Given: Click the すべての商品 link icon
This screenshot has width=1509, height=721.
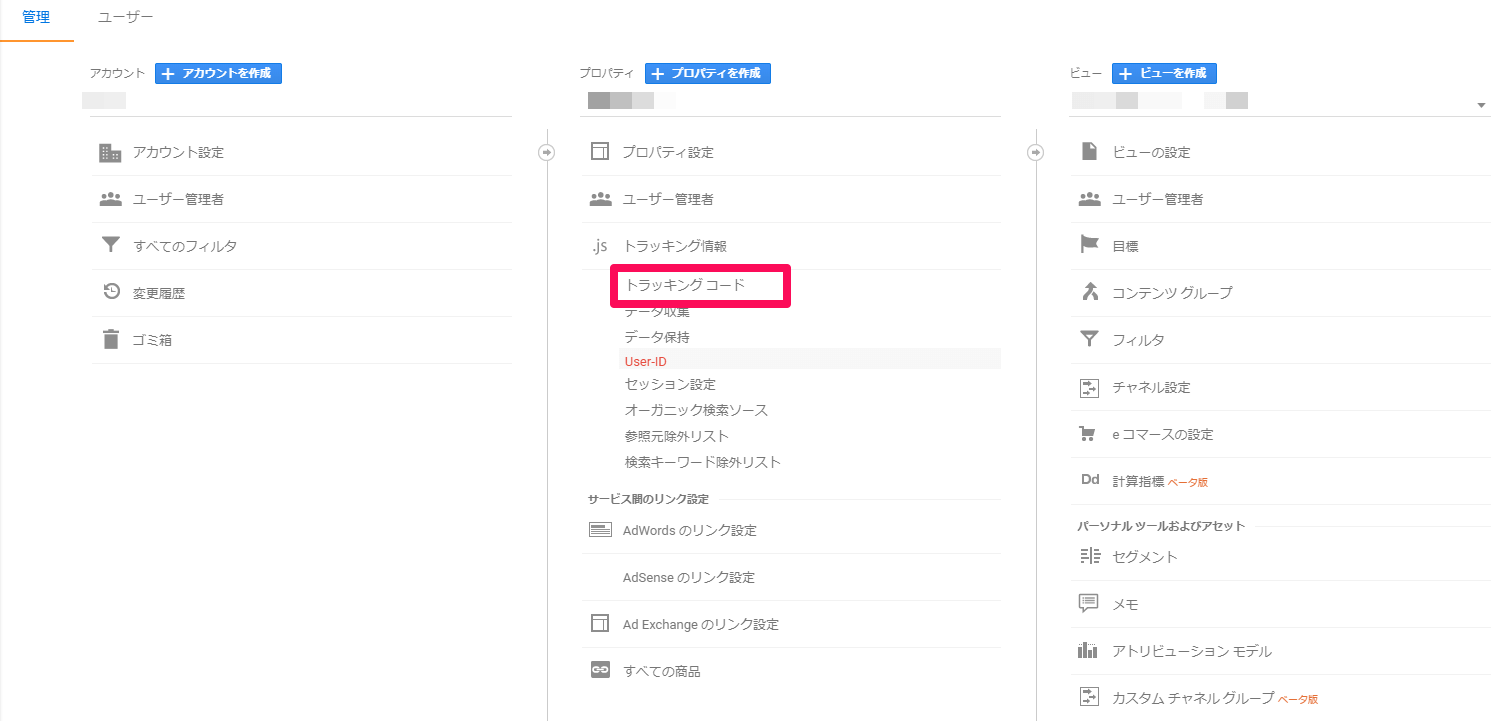Looking at the screenshot, I should tap(600, 671).
